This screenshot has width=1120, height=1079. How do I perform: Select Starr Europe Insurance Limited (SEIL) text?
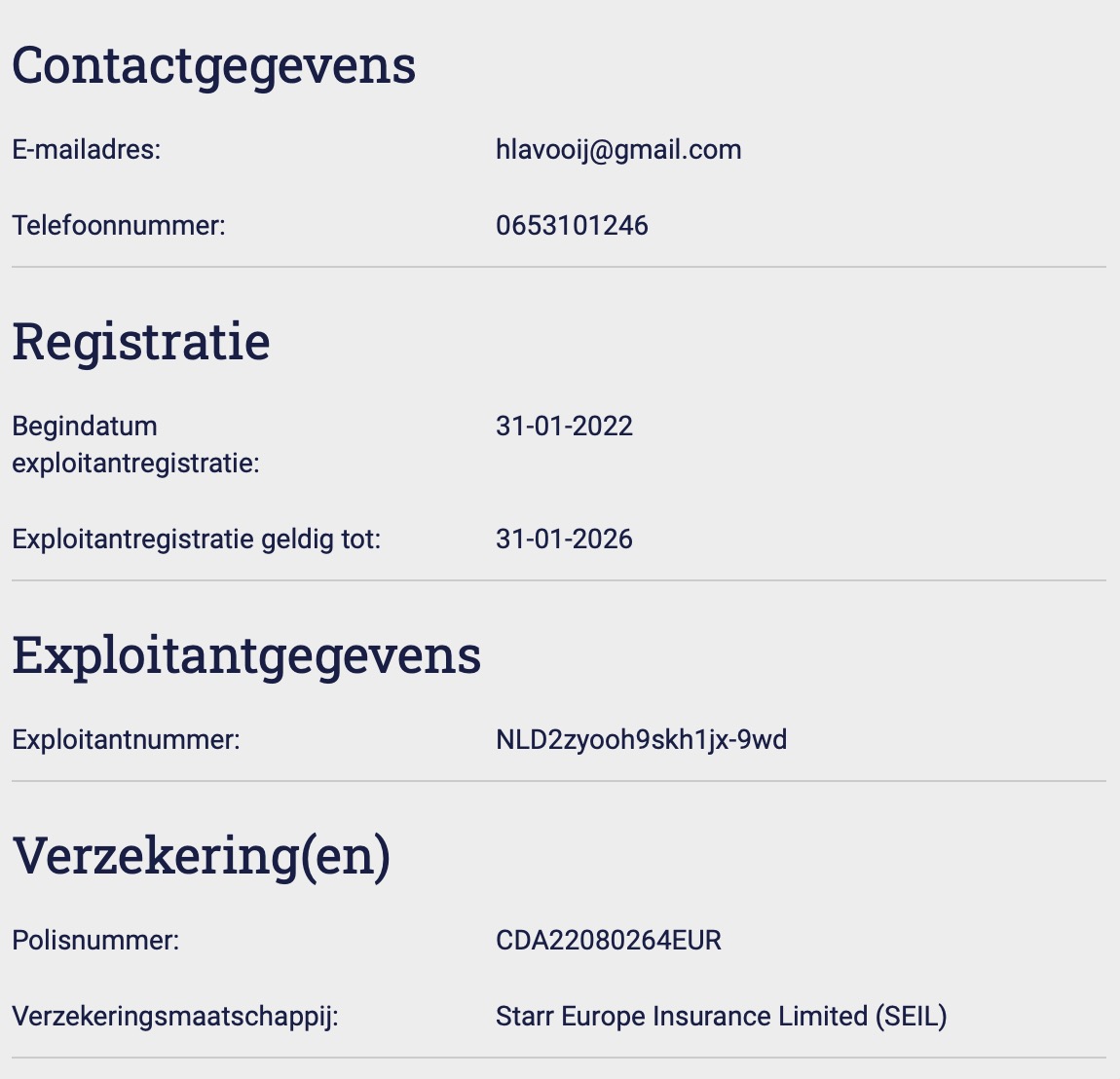722,1016
